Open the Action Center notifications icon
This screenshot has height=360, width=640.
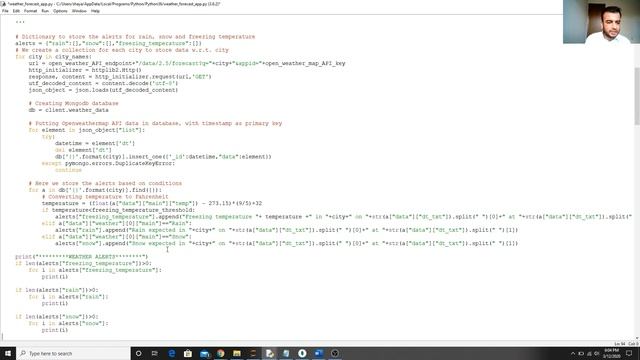point(629,353)
